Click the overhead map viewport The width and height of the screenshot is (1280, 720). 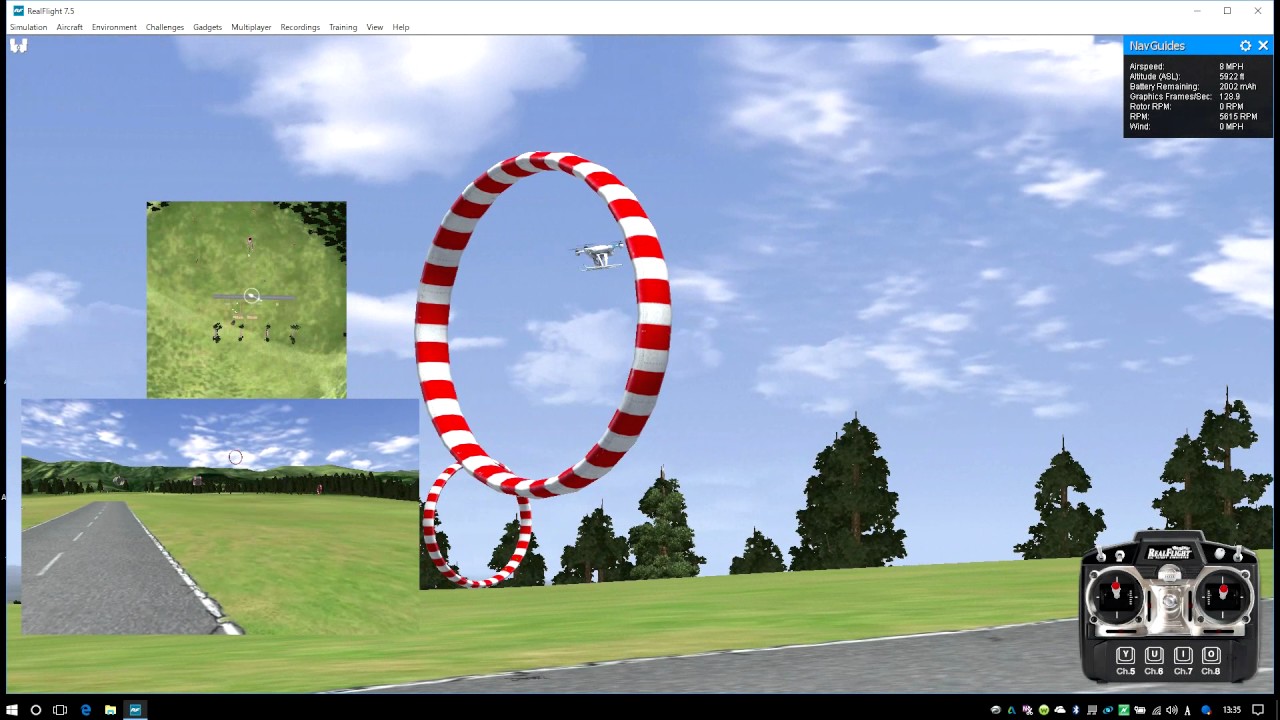tap(246, 300)
